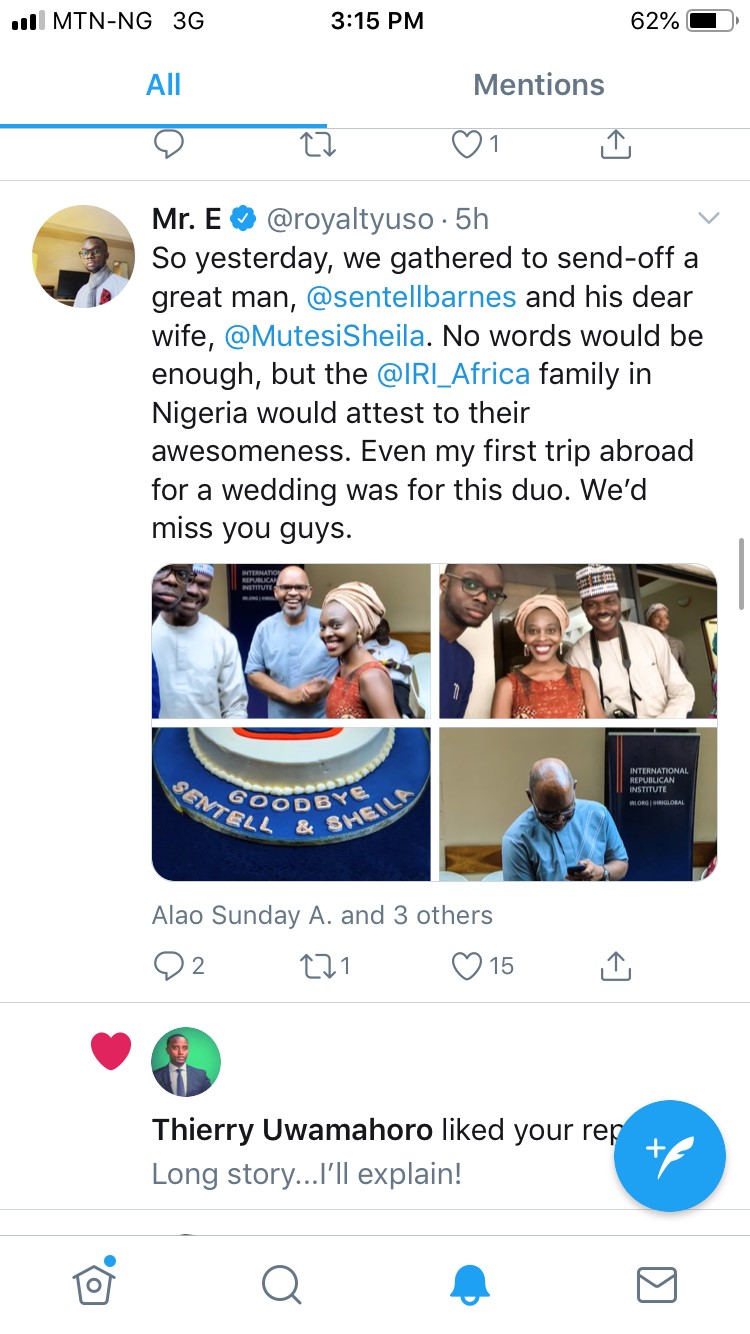
Task: Open Direct Messages envelope
Action: point(657,1284)
